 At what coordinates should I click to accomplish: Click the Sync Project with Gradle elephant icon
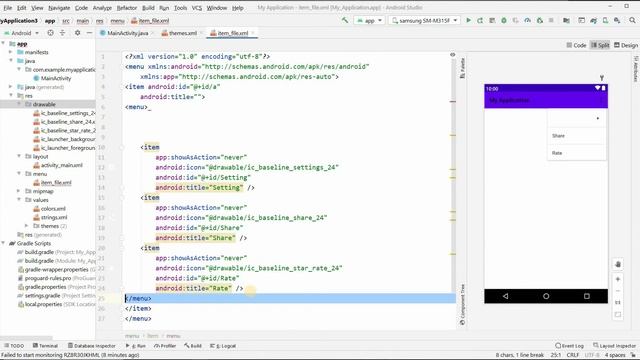tap(593, 20)
